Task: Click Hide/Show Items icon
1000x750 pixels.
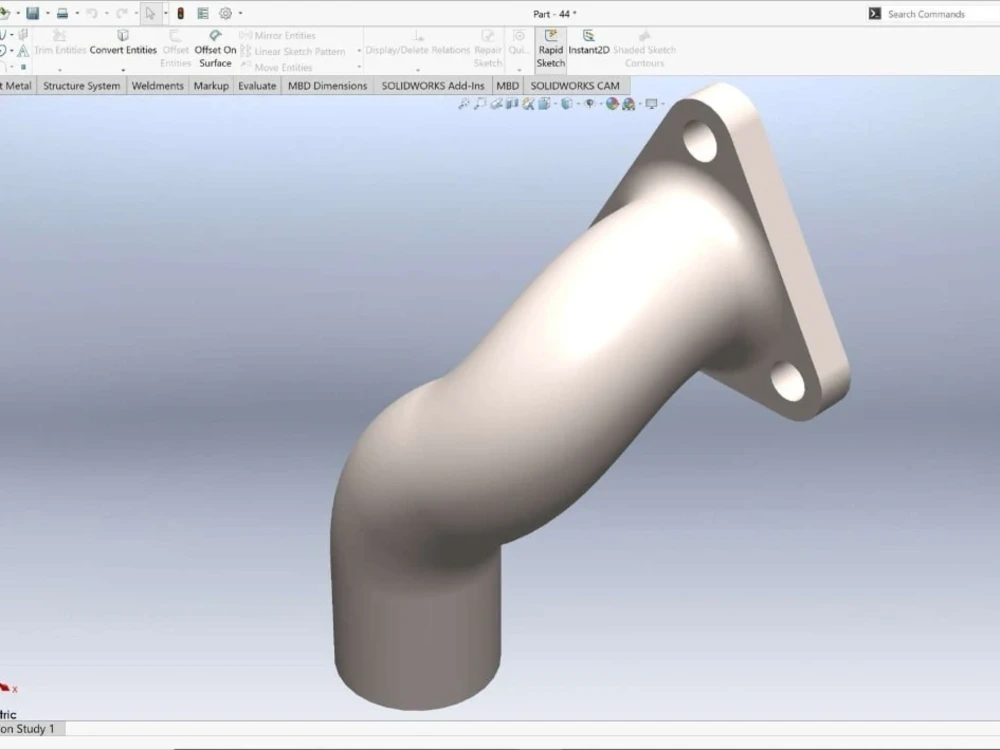Action: tap(589, 103)
